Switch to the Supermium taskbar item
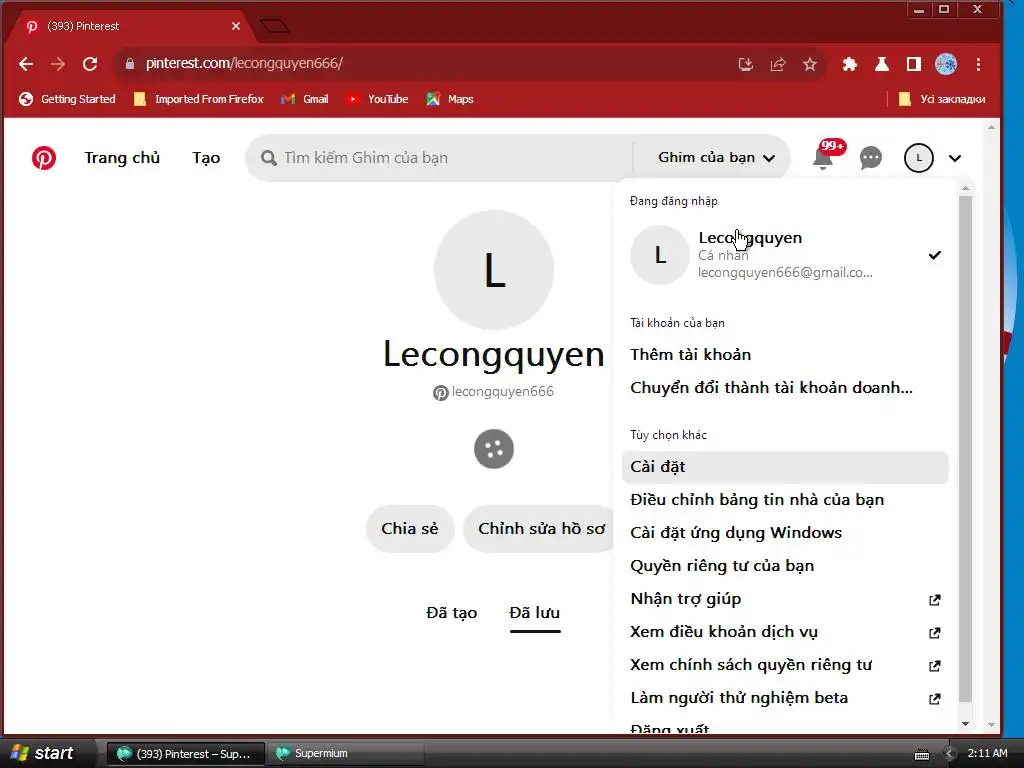This screenshot has width=1024, height=768. [x=347, y=754]
